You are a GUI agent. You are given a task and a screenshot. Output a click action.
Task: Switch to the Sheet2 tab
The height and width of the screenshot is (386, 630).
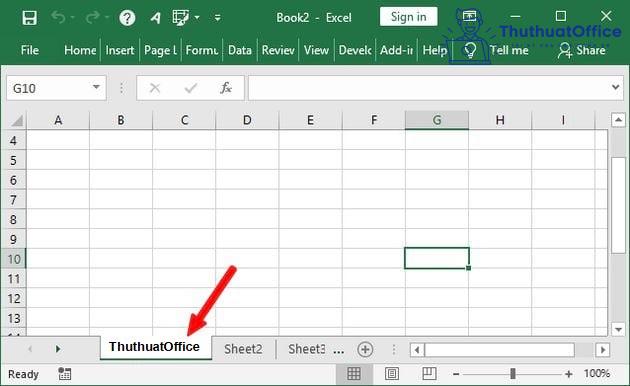[x=243, y=349]
